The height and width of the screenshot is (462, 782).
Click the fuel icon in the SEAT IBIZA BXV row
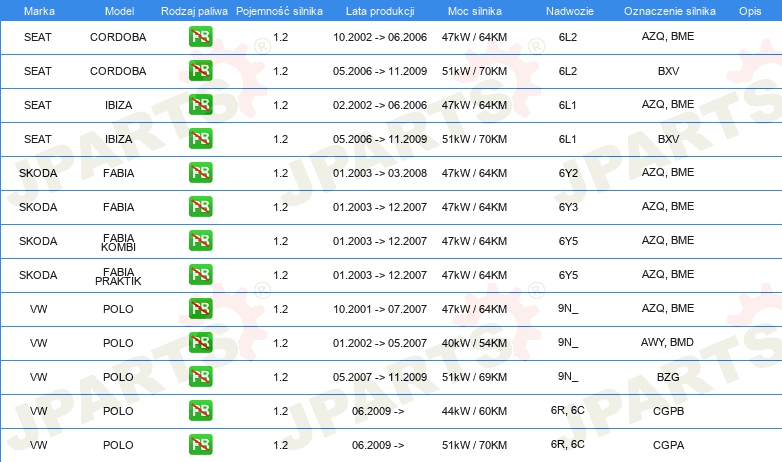200,138
